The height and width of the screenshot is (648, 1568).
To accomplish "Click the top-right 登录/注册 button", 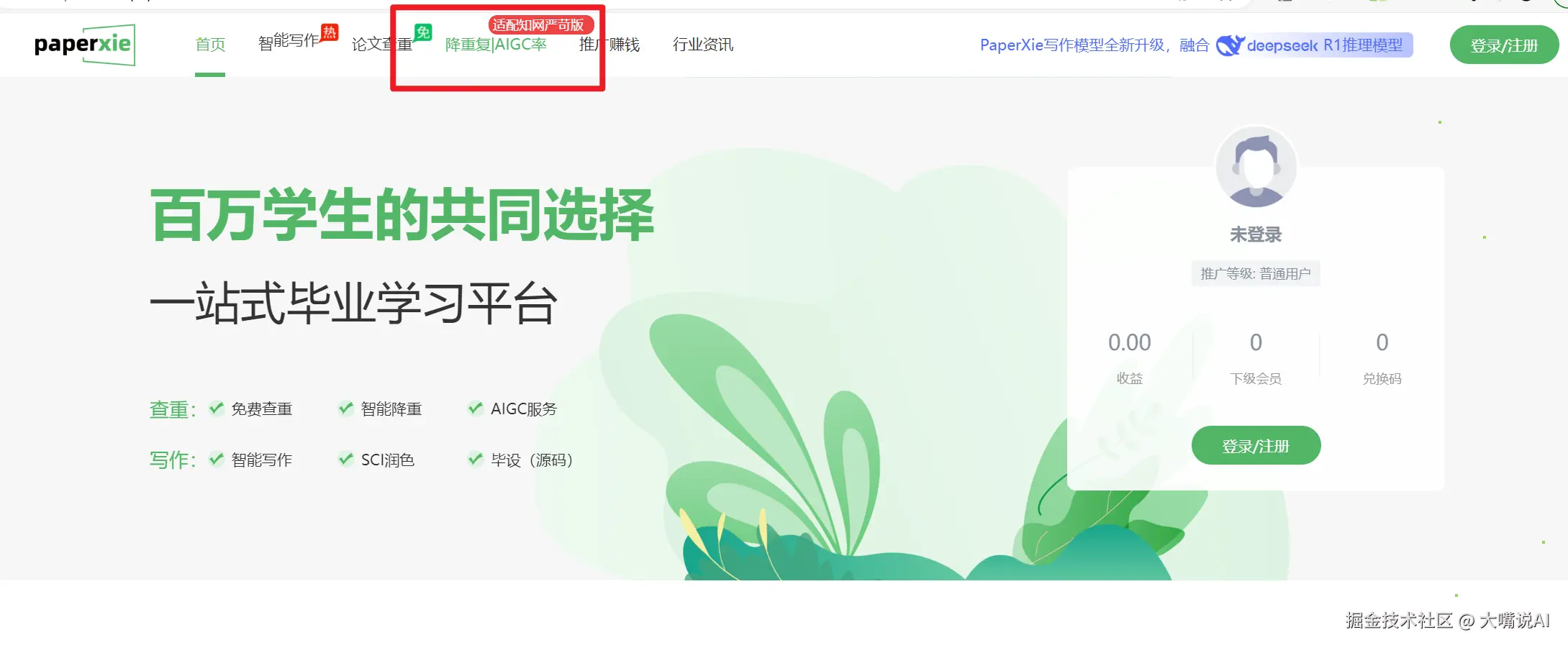I will click(1504, 45).
